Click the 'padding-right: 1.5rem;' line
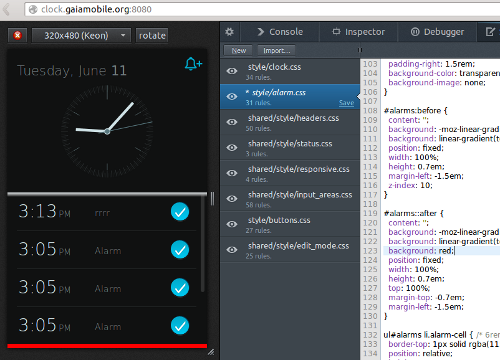The width and height of the screenshot is (500, 360). [x=432, y=64]
